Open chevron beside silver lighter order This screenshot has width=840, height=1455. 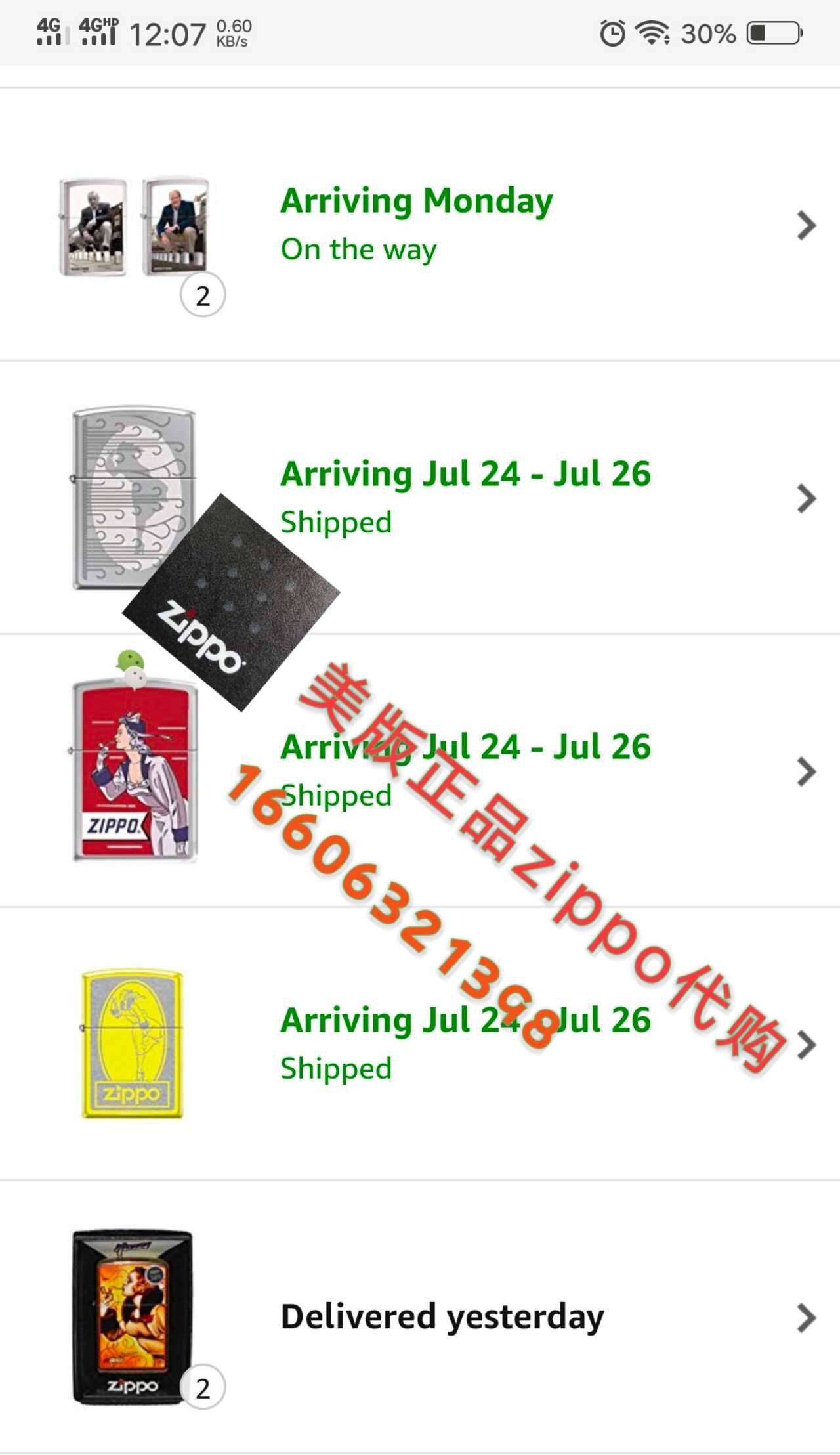[807, 498]
